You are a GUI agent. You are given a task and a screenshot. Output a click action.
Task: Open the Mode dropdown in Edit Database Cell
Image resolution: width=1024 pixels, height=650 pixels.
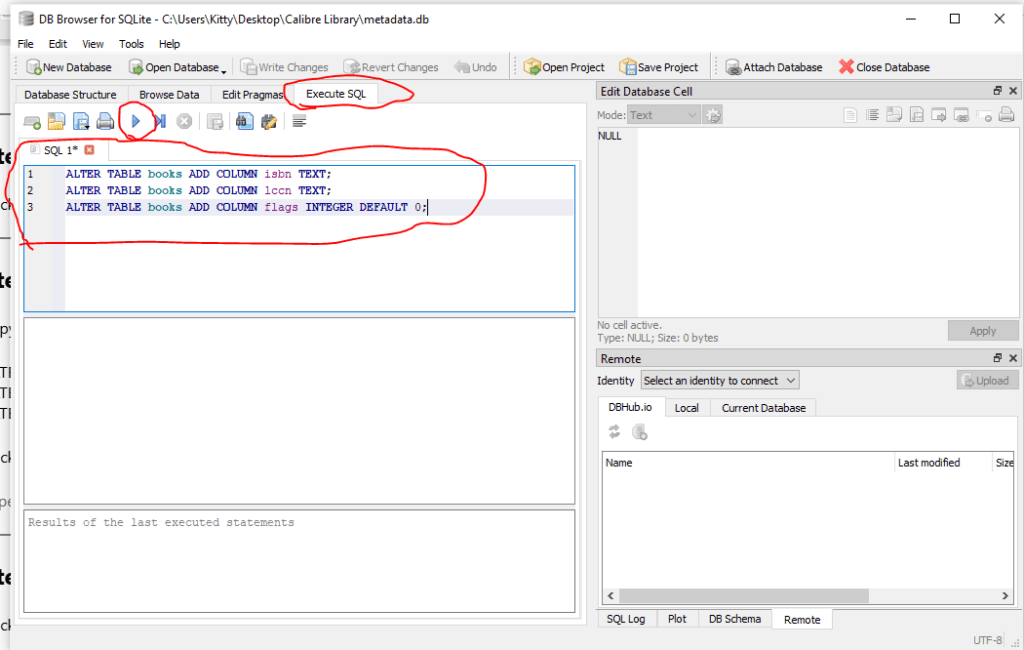pos(663,115)
